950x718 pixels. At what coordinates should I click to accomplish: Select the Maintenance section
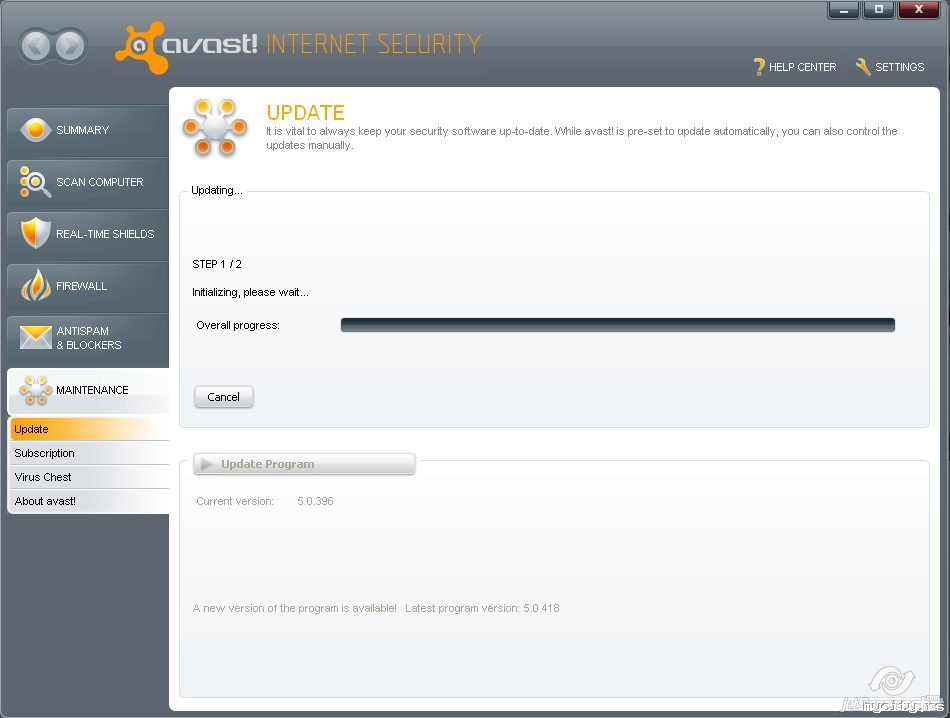[88, 390]
